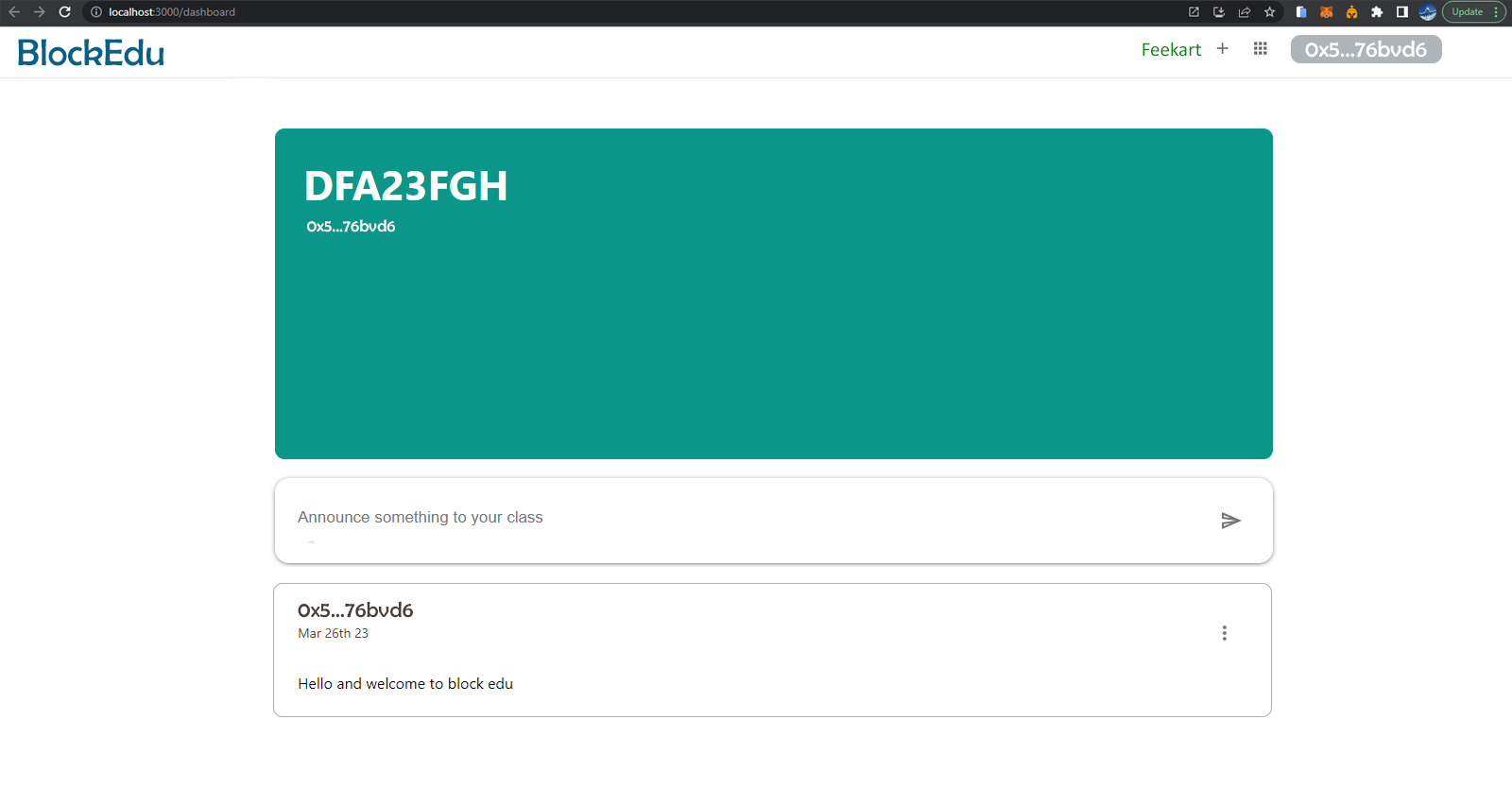Image resolution: width=1512 pixels, height=805 pixels.
Task: Click the install app icon in address bar
Action: (1219, 12)
